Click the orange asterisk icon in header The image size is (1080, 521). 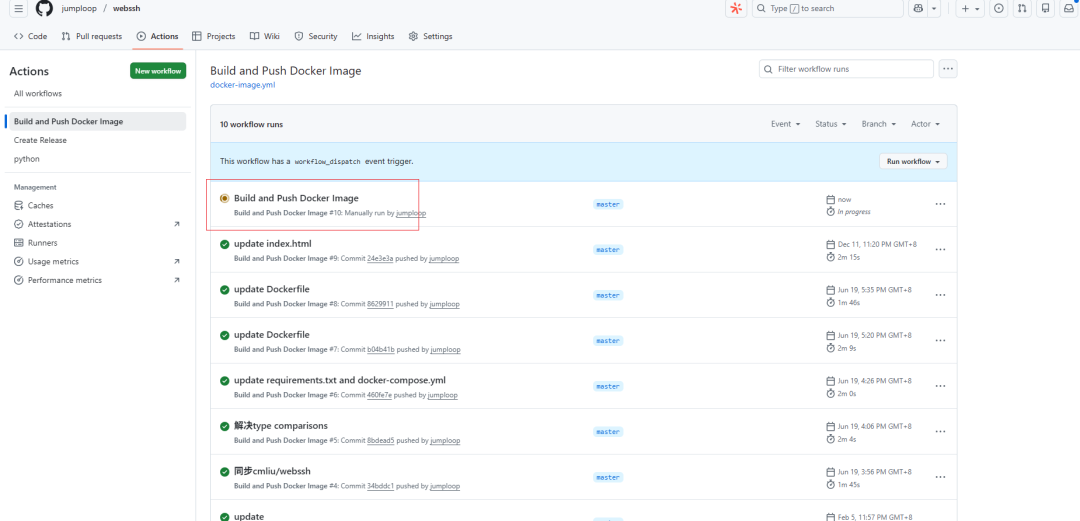(736, 9)
